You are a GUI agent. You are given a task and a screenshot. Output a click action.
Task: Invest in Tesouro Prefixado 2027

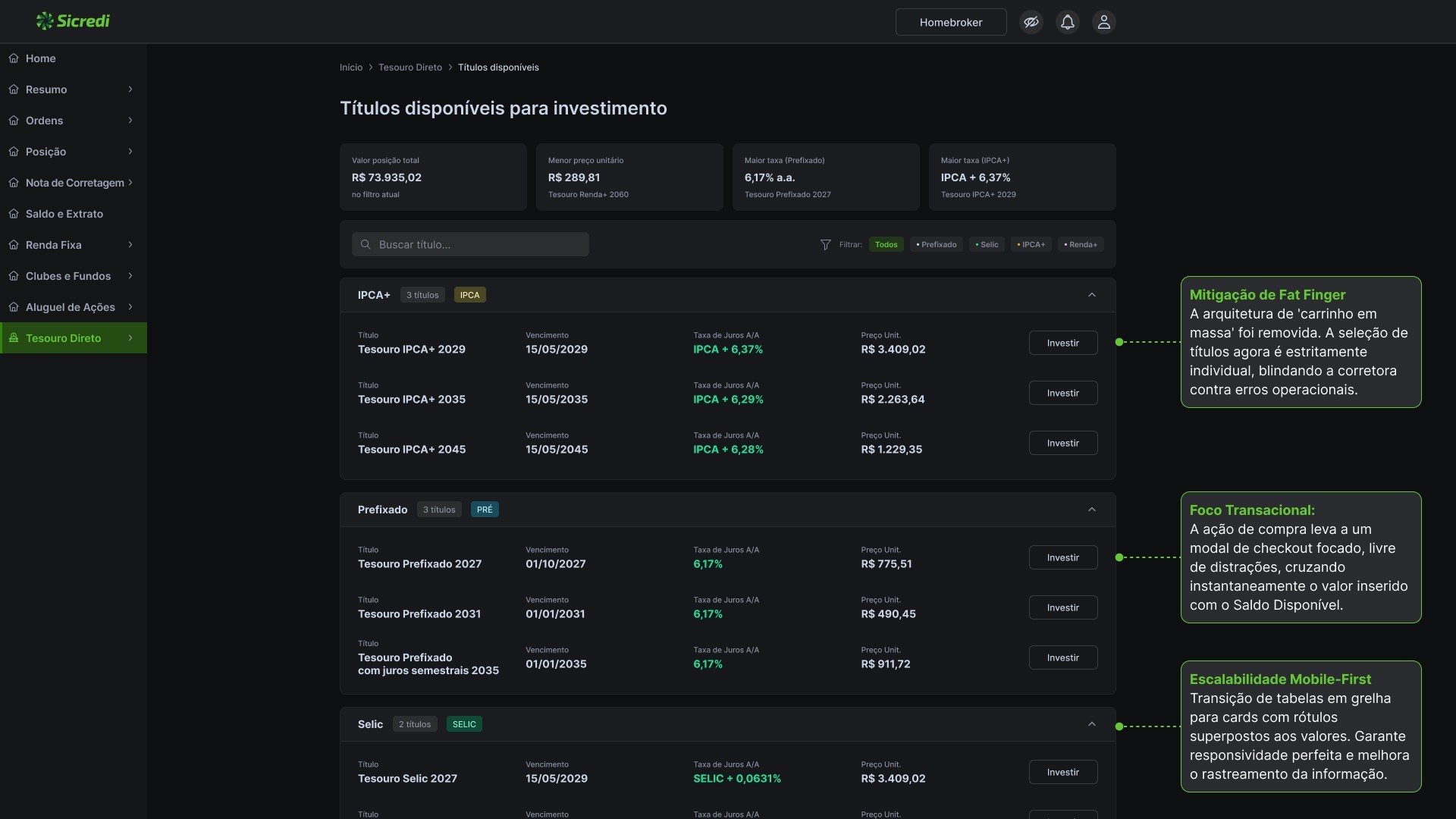(1063, 557)
